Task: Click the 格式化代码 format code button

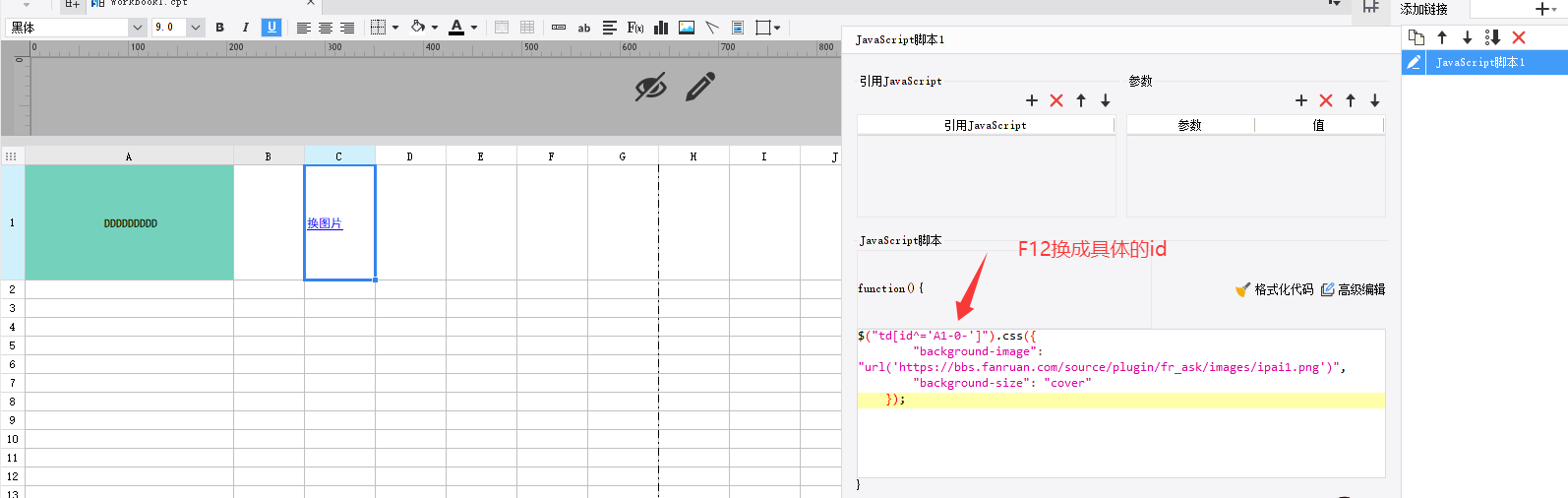Action: tap(1275, 289)
